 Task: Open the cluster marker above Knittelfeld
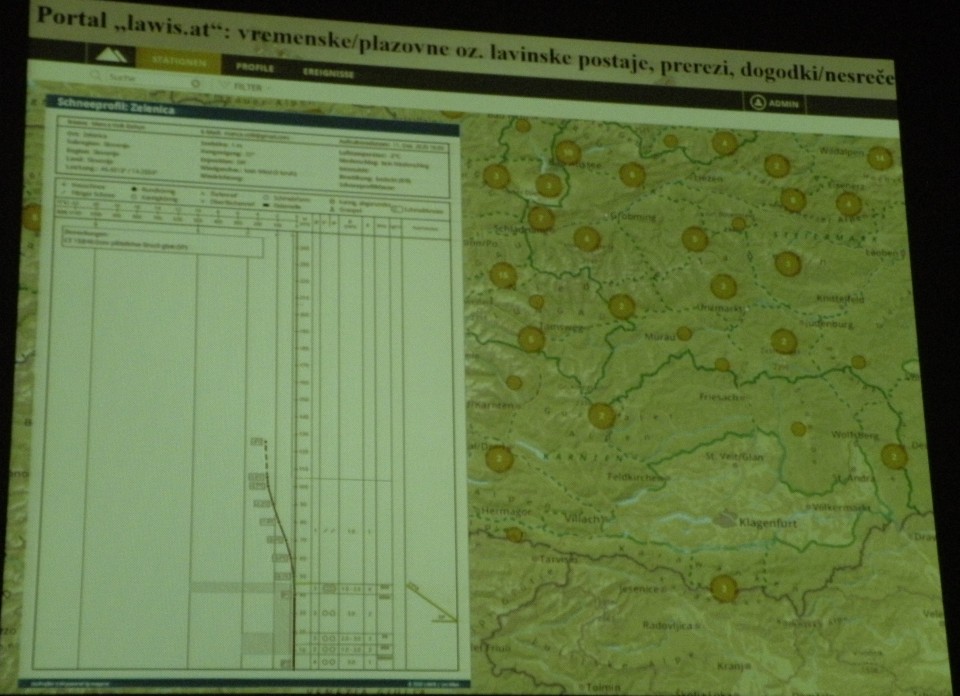[788, 264]
